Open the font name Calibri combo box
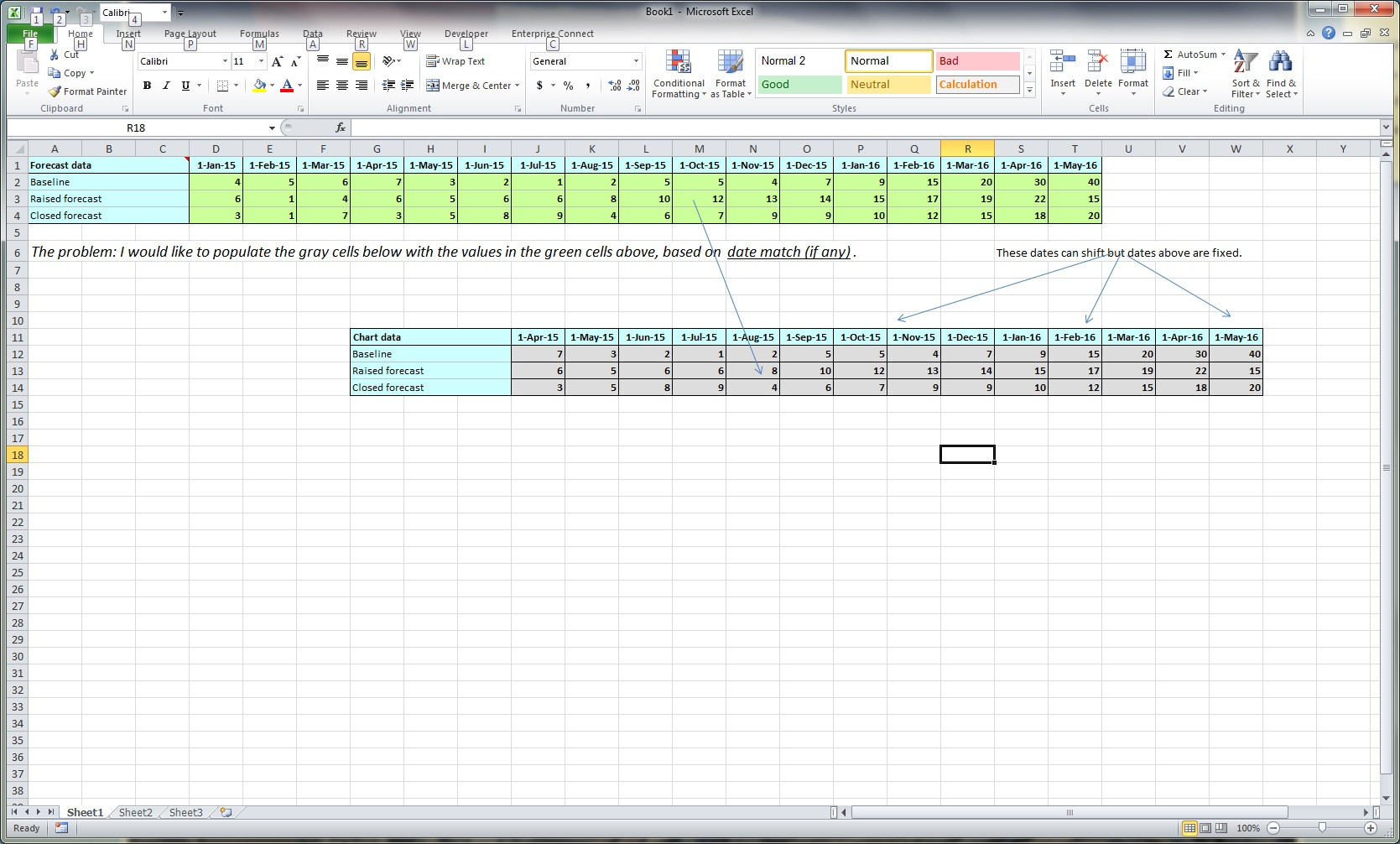The image size is (1400, 844). click(184, 61)
